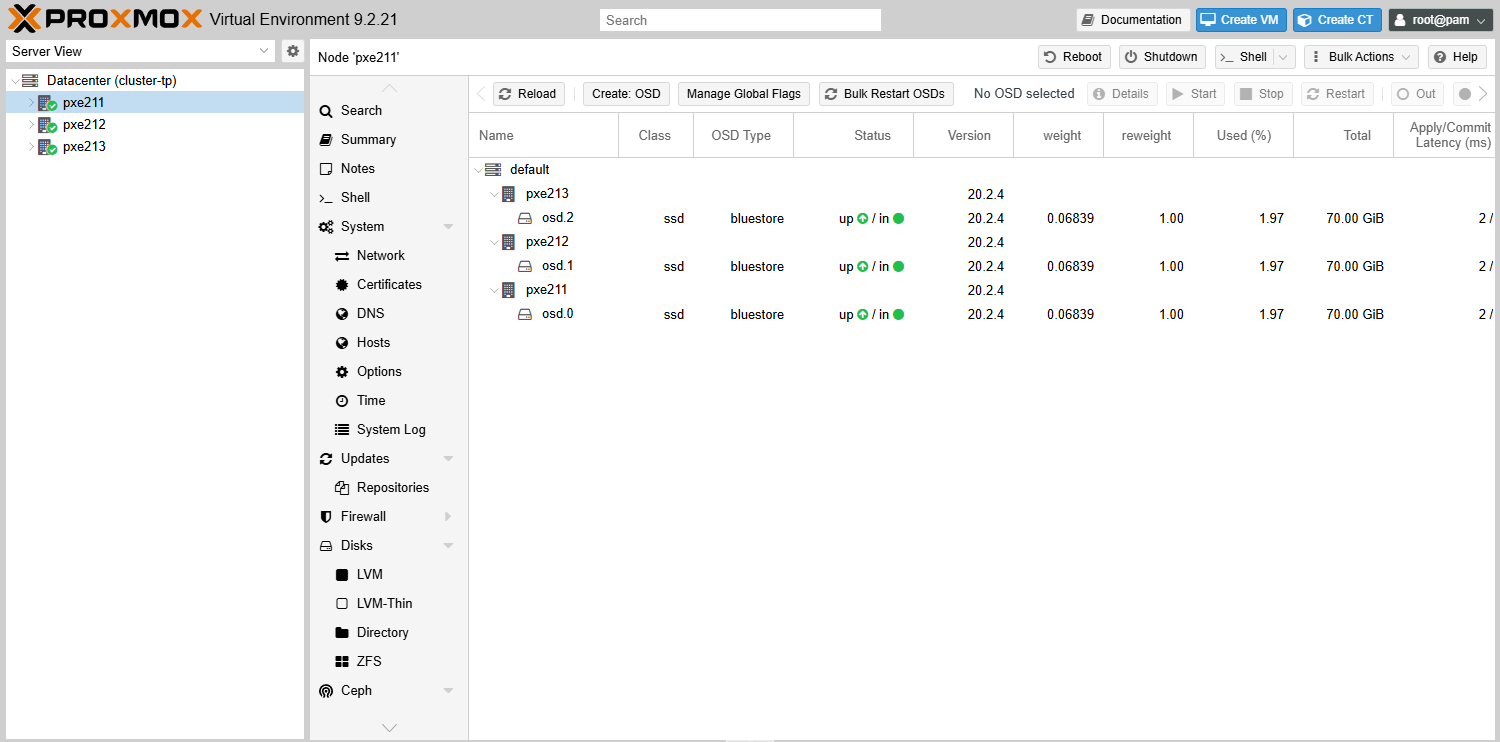
Task: Click Create: OSD button
Action: [x=626, y=94]
